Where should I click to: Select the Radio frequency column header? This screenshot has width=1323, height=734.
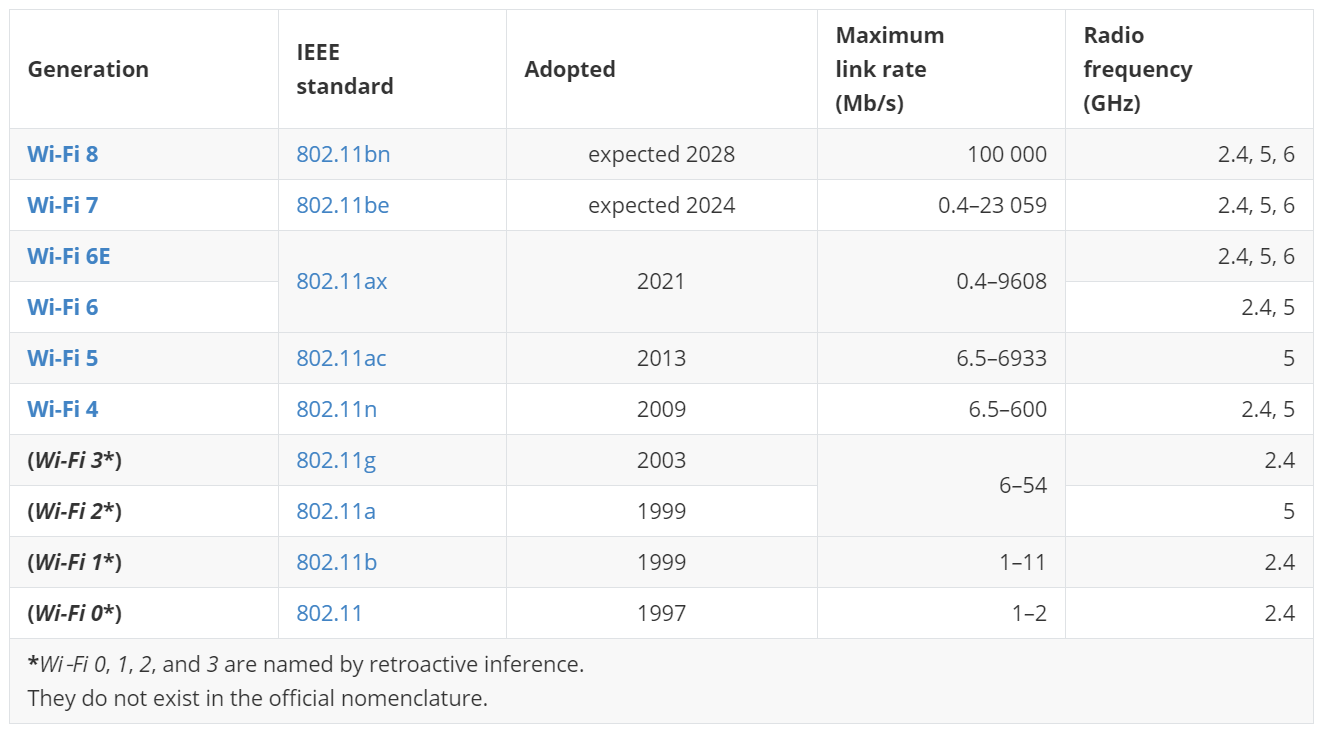coord(1138,70)
